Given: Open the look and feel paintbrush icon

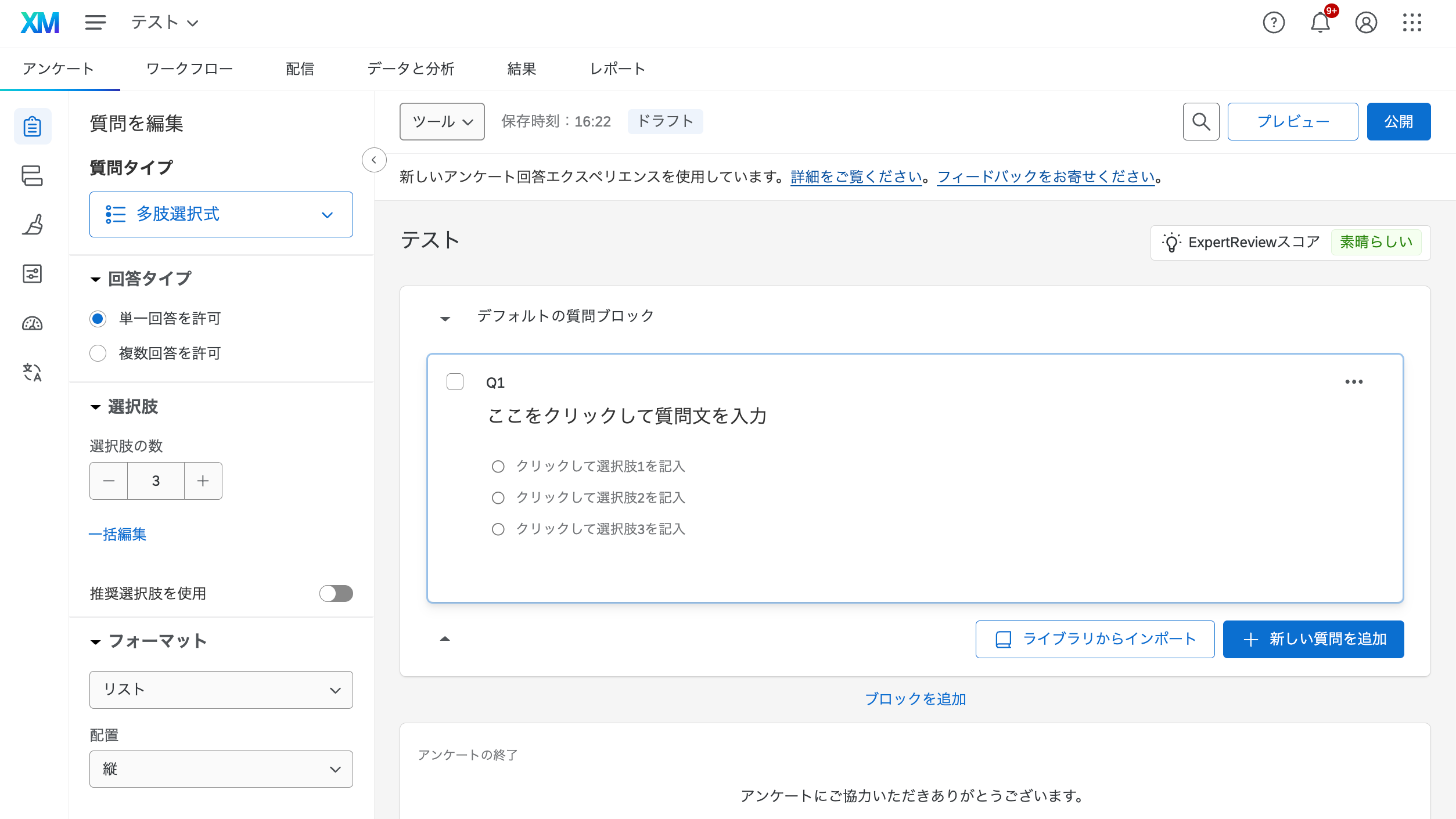Looking at the screenshot, I should coord(33,225).
